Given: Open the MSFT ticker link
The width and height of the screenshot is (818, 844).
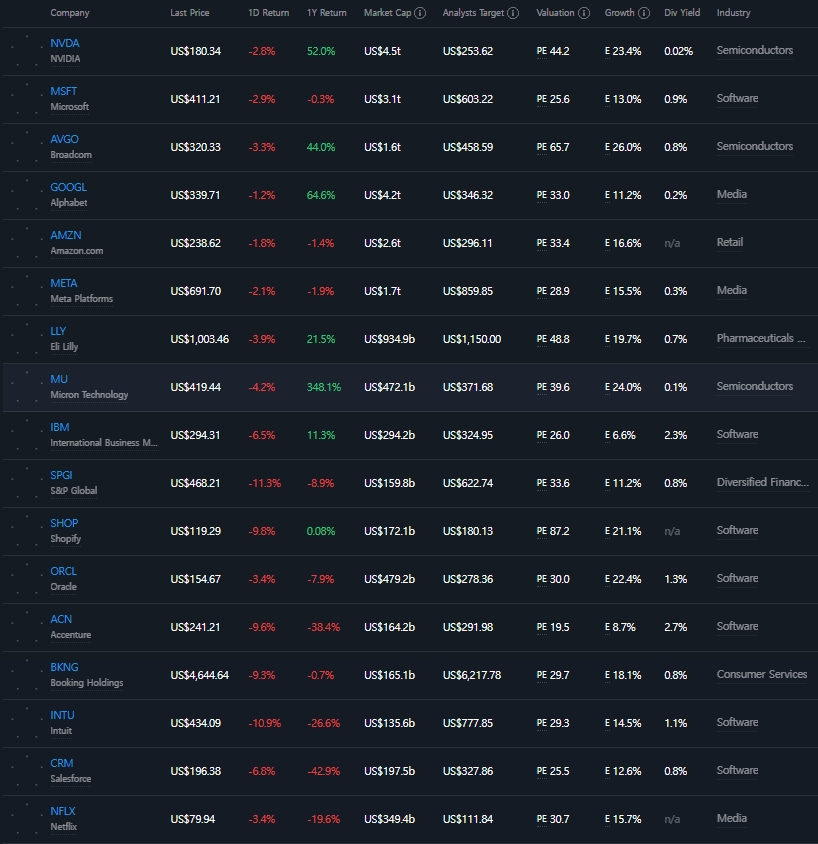Looking at the screenshot, I should [x=64, y=92].
